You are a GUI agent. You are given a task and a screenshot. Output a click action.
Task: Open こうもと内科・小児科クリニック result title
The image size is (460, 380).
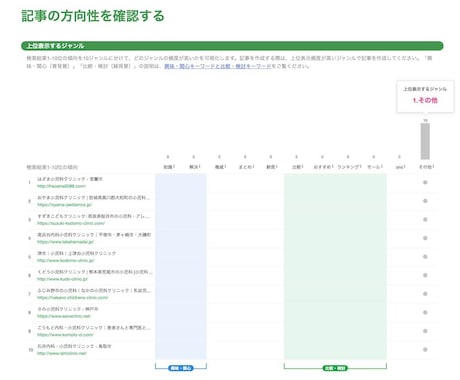(x=94, y=328)
